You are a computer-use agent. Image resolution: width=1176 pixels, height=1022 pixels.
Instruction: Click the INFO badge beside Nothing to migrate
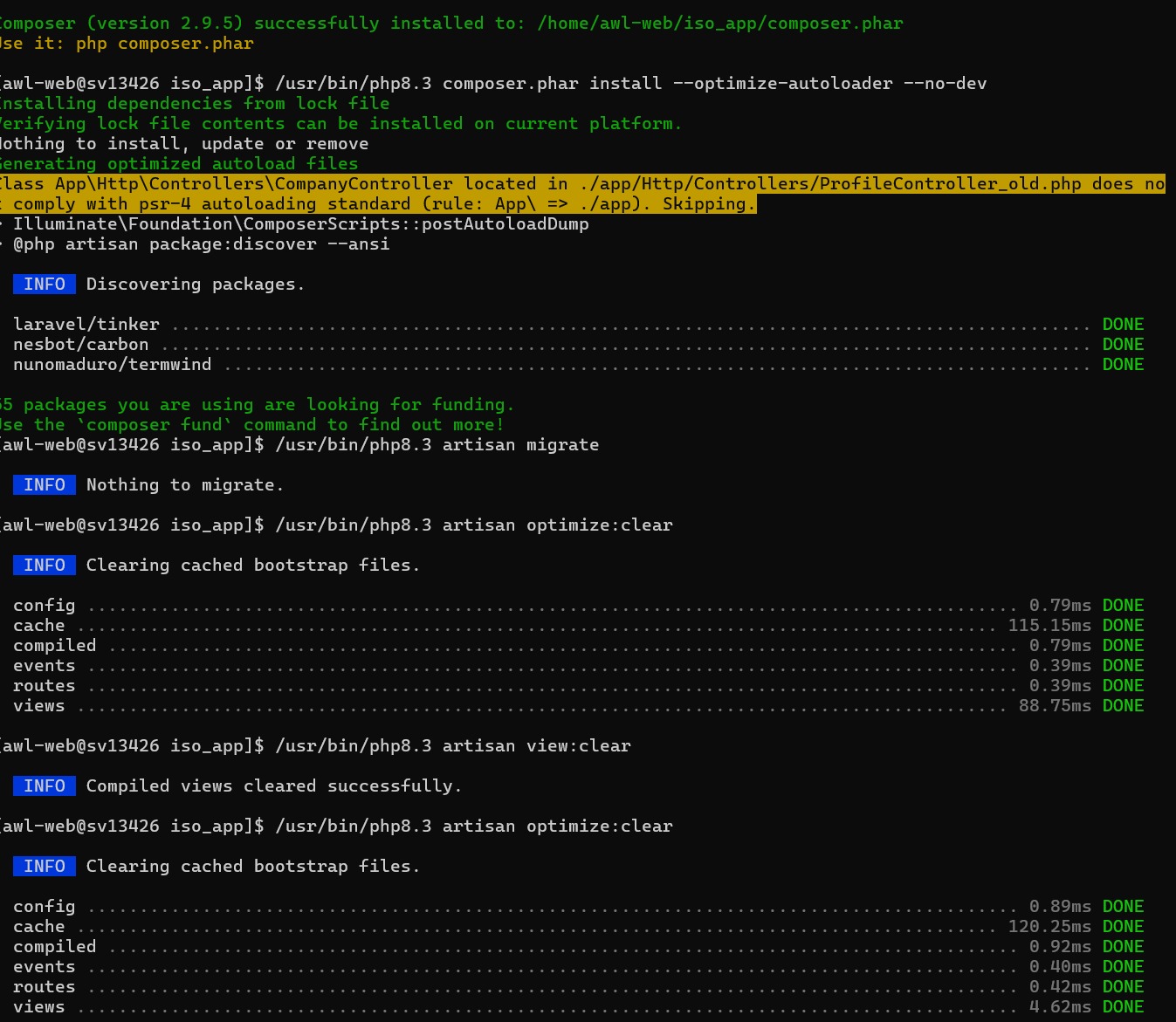click(x=45, y=485)
